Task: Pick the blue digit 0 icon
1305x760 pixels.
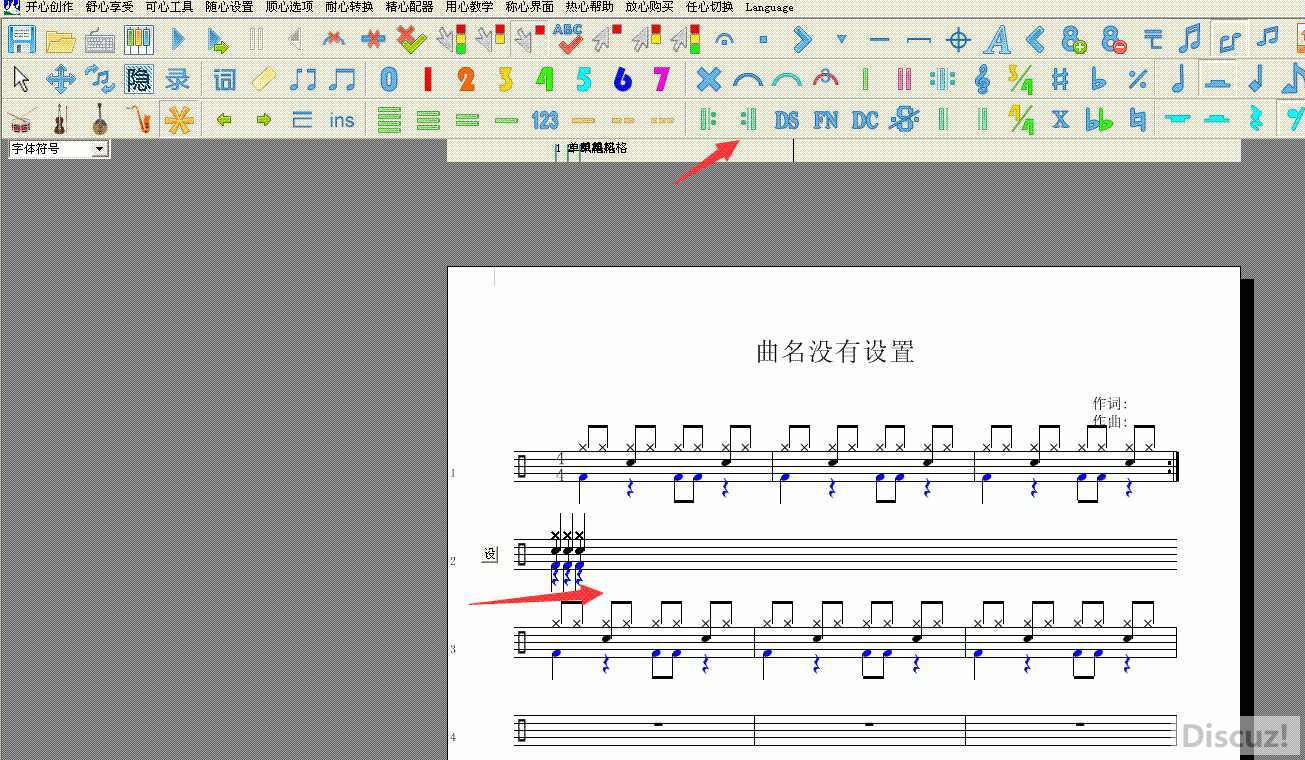Action: 389,79
